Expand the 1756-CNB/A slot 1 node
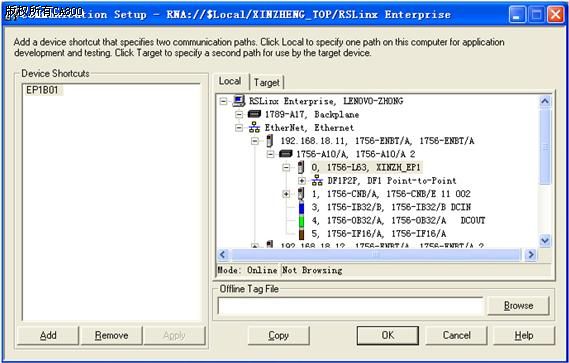The image size is (569, 363). pos(286,194)
